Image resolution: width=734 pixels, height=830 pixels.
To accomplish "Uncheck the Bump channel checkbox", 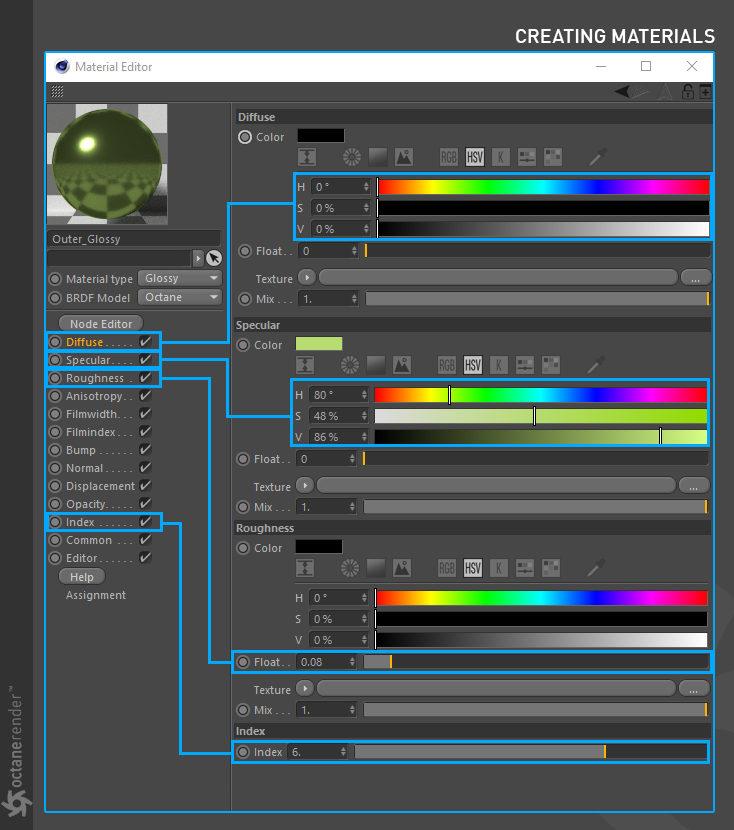I will pyautogui.click(x=145, y=450).
